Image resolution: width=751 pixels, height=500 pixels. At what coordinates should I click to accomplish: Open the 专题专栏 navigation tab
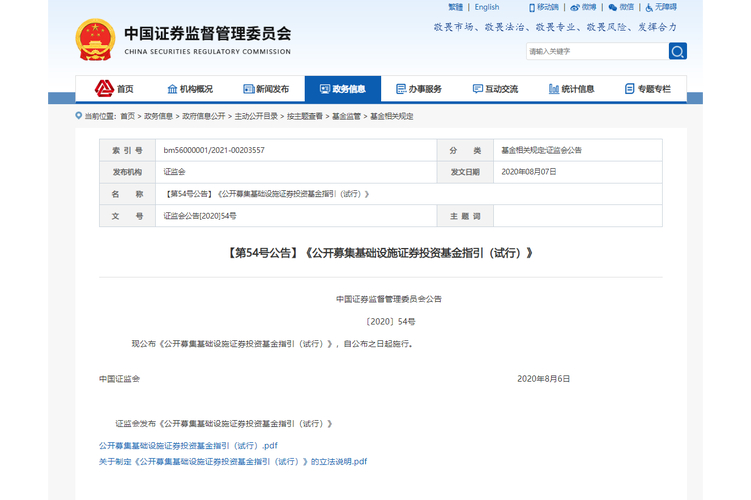(648, 89)
